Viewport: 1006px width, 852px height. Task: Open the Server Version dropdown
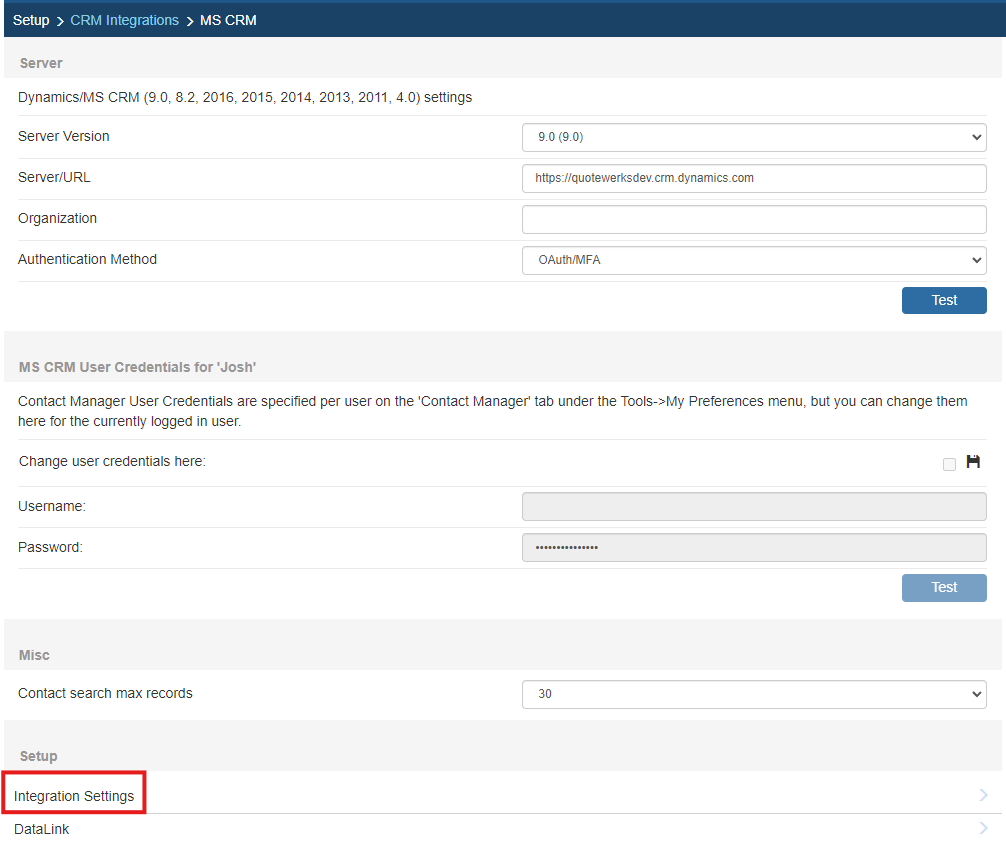[754, 137]
